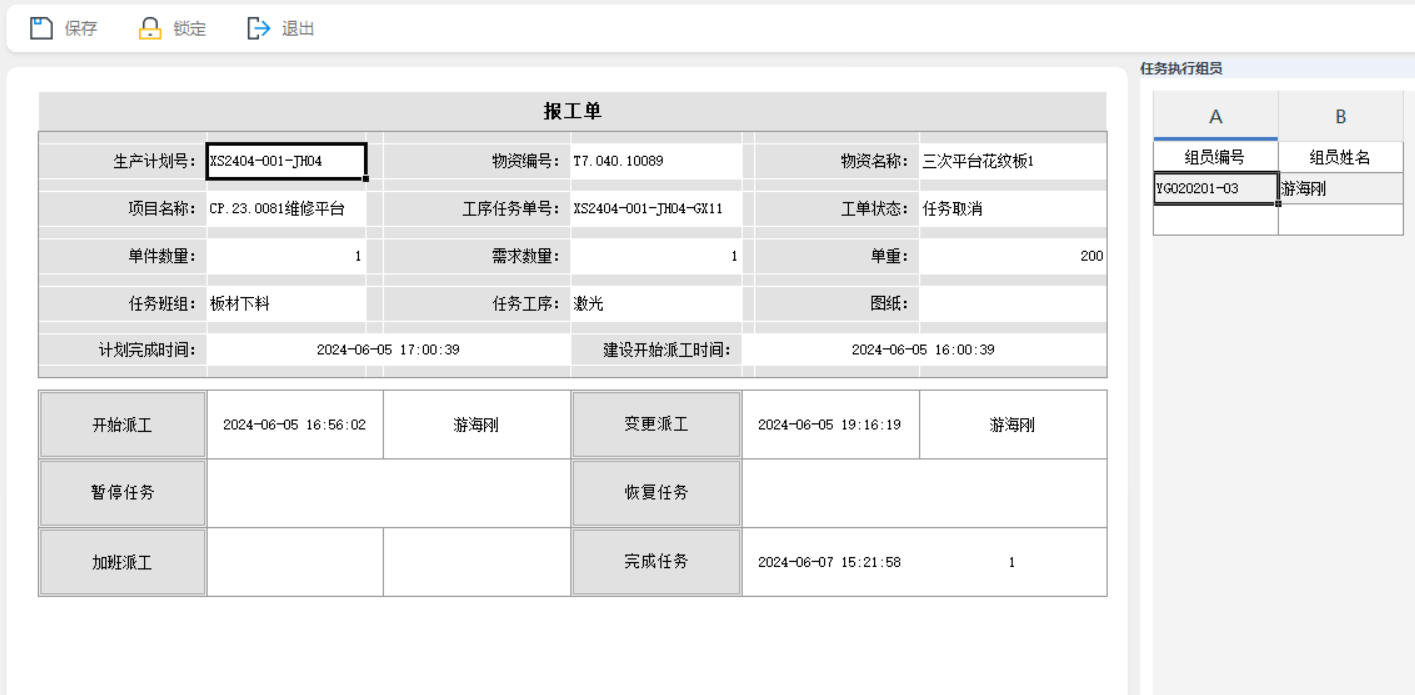Click the 物资编号 field T7.040.10089

click(x=655, y=161)
